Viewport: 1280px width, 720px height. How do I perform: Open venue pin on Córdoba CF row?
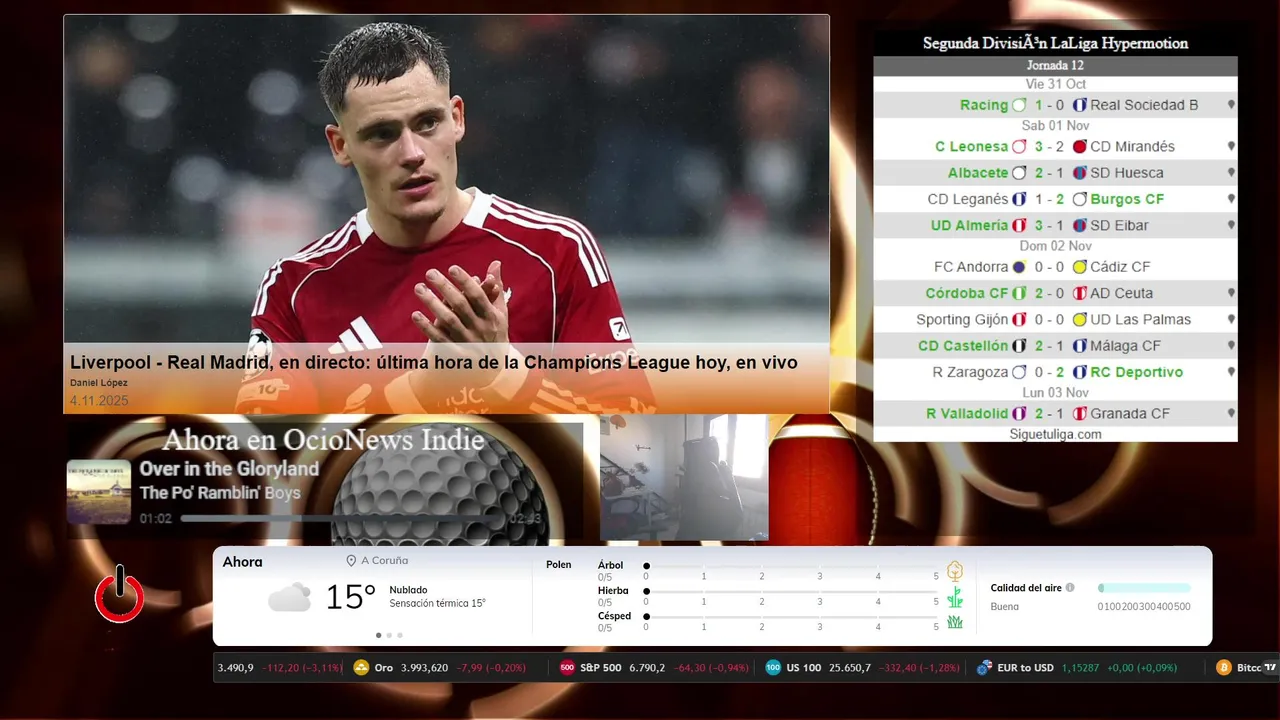1231,293
